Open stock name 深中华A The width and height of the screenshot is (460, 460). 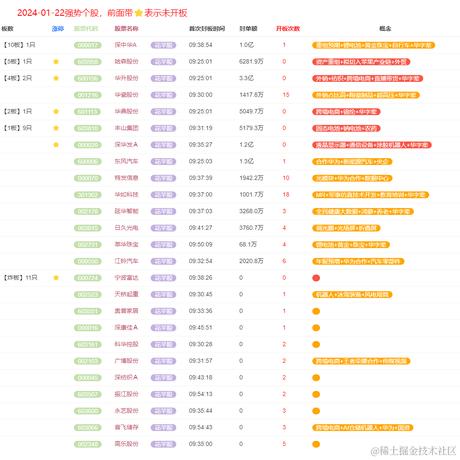pyautogui.click(x=126, y=45)
